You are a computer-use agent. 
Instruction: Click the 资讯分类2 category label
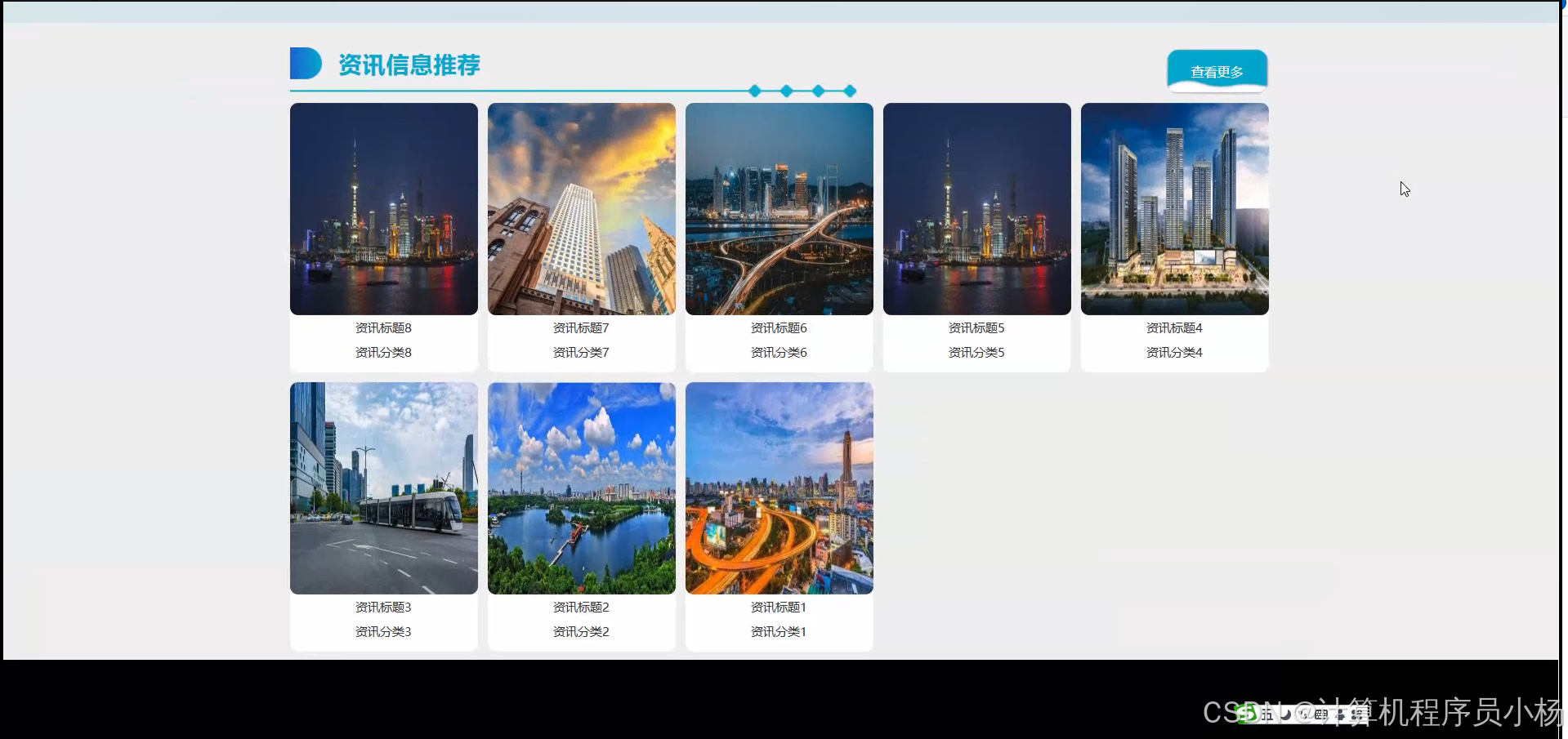(581, 632)
